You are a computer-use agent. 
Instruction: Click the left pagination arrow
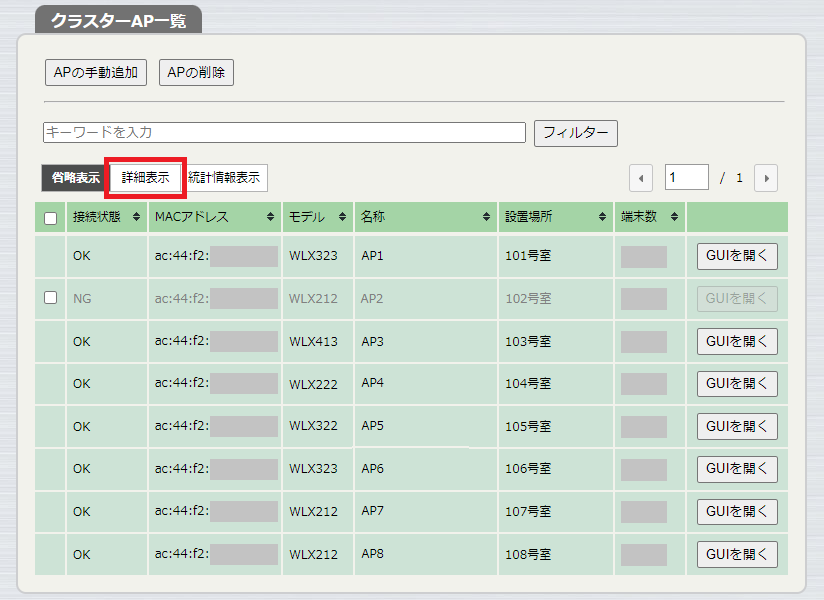(x=640, y=177)
